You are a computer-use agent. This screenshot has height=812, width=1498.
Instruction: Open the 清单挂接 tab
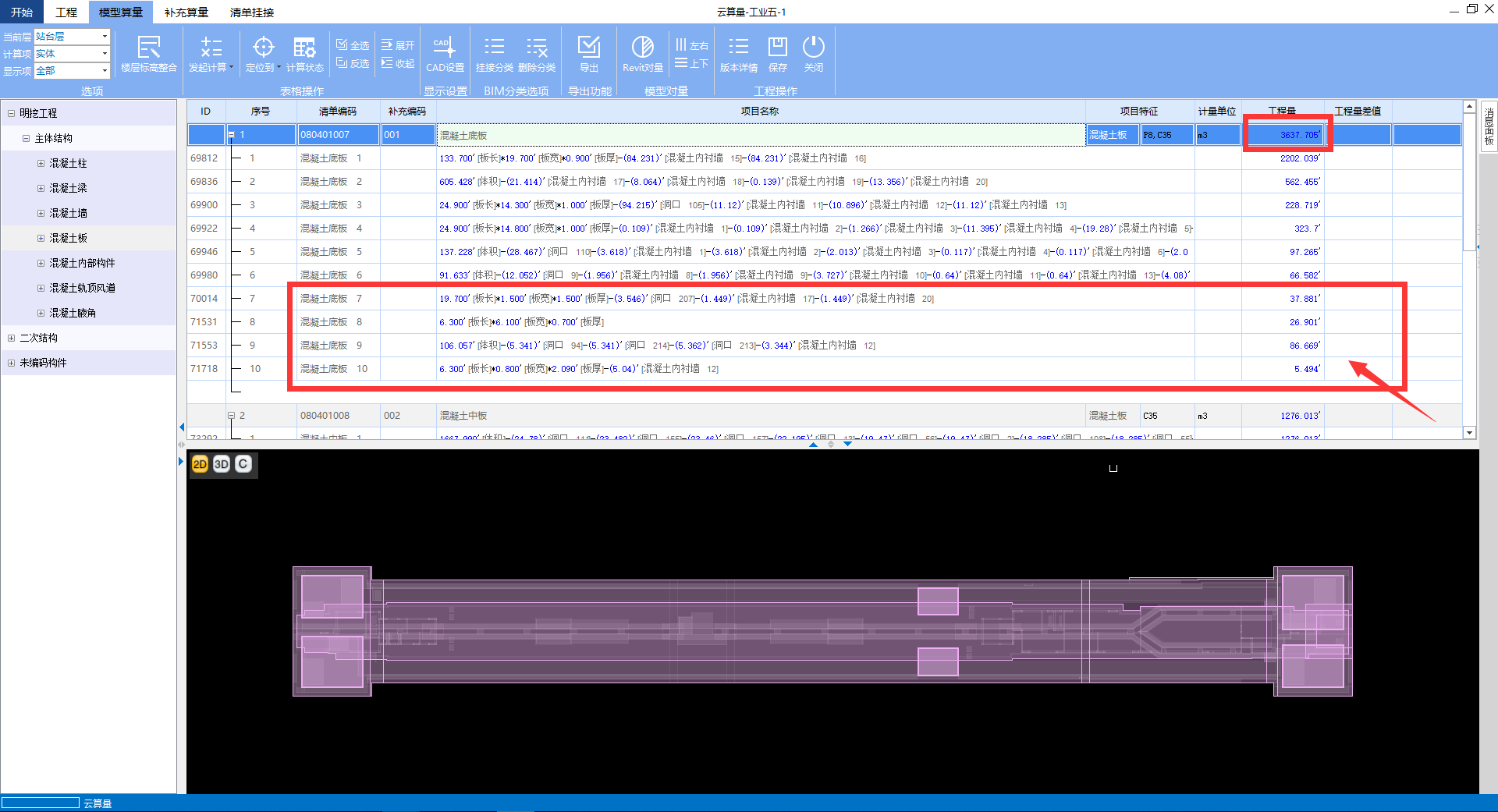click(x=251, y=12)
